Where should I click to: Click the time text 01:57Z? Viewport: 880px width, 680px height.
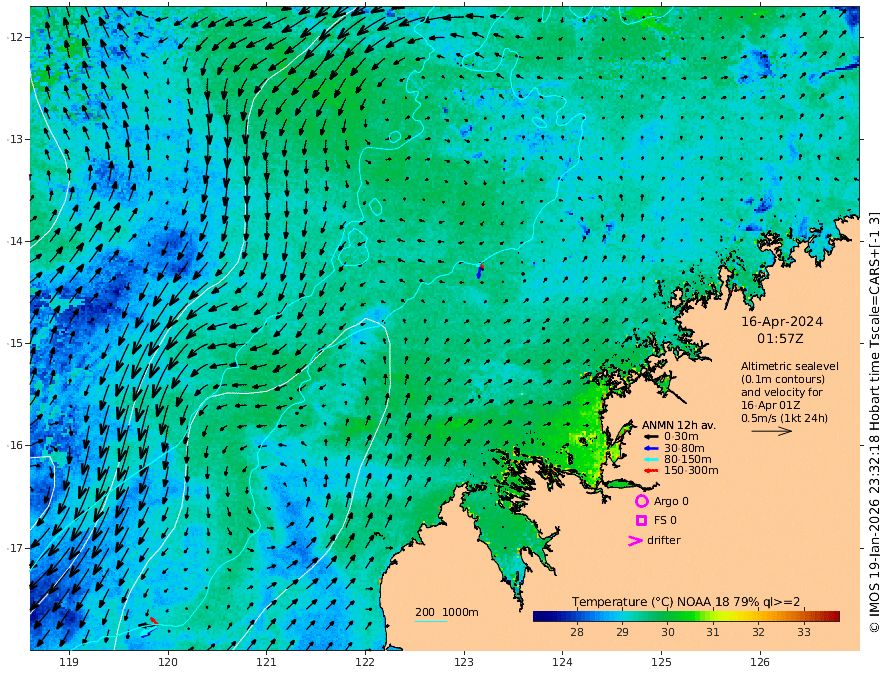[780, 339]
